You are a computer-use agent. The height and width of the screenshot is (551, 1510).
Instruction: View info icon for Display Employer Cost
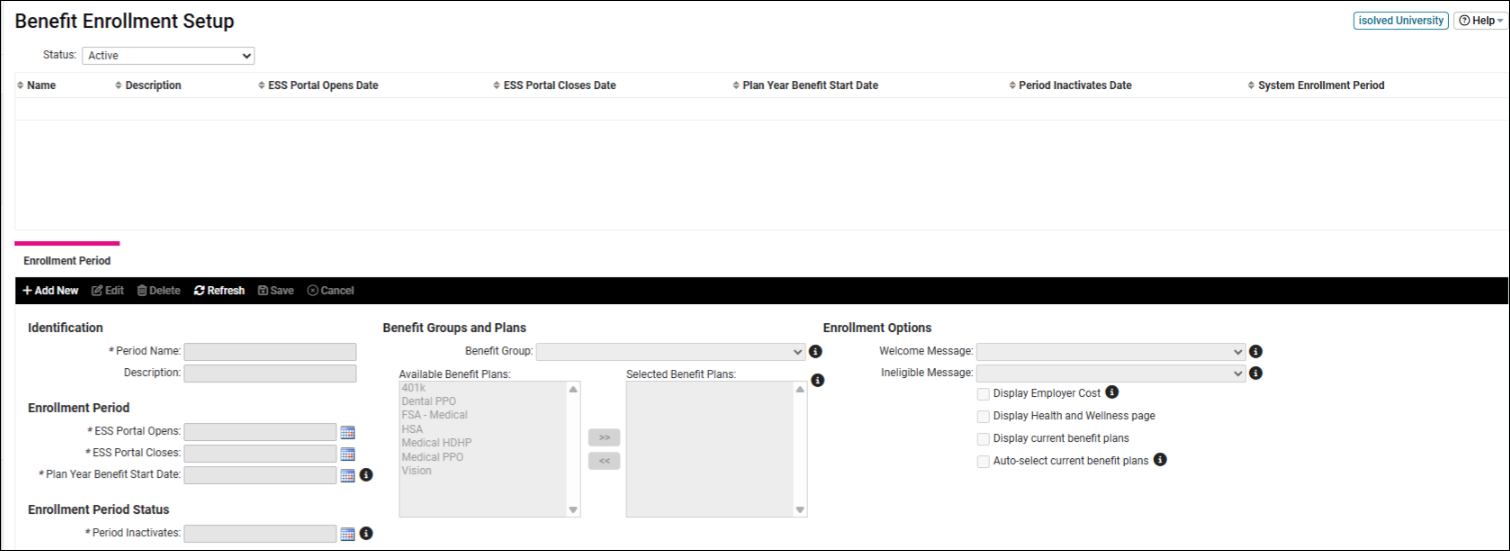(x=1112, y=393)
